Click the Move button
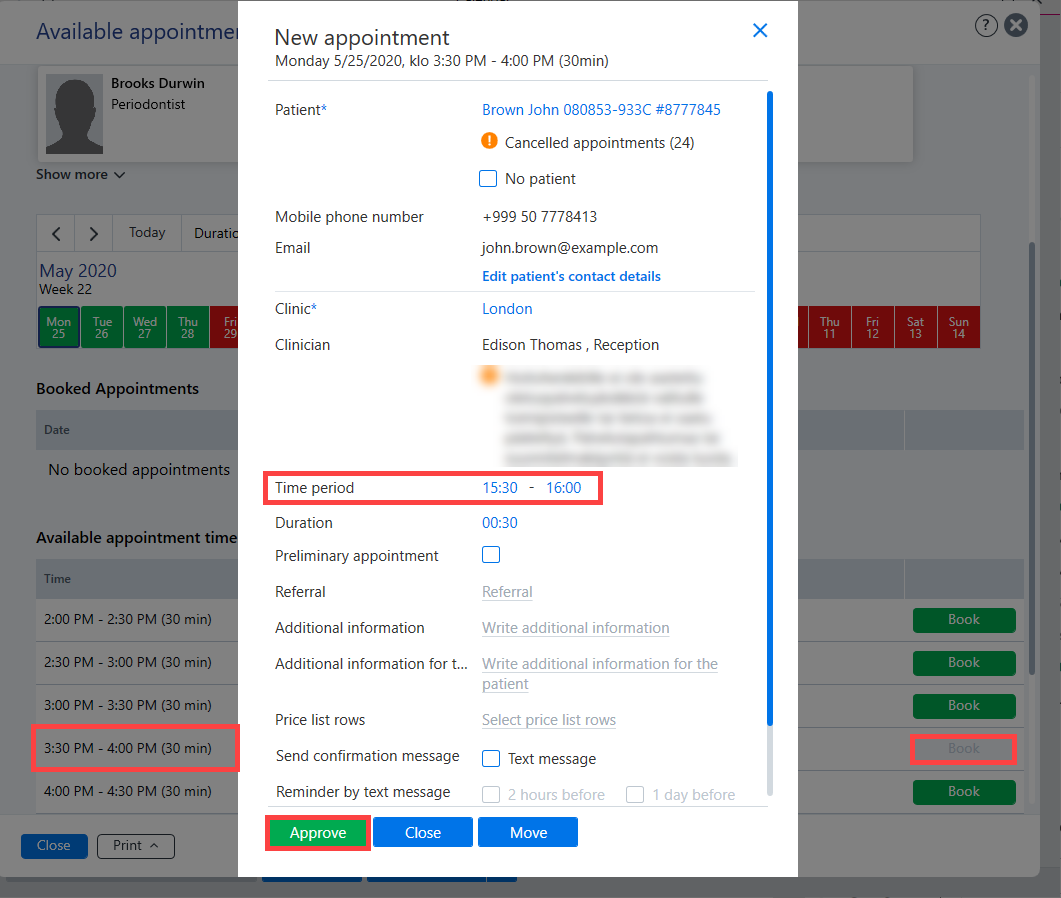The image size is (1061, 898). pyautogui.click(x=528, y=832)
